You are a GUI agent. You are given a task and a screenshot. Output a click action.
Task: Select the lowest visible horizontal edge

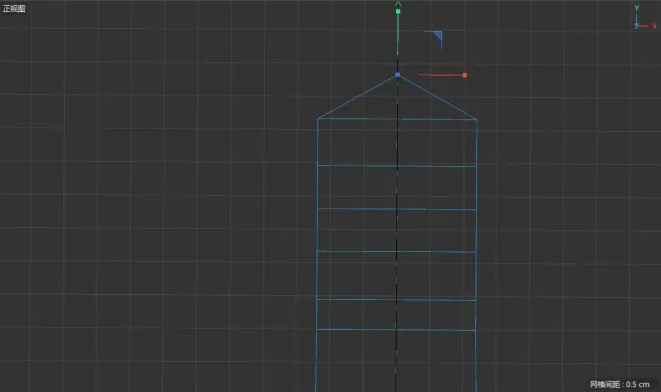396,330
